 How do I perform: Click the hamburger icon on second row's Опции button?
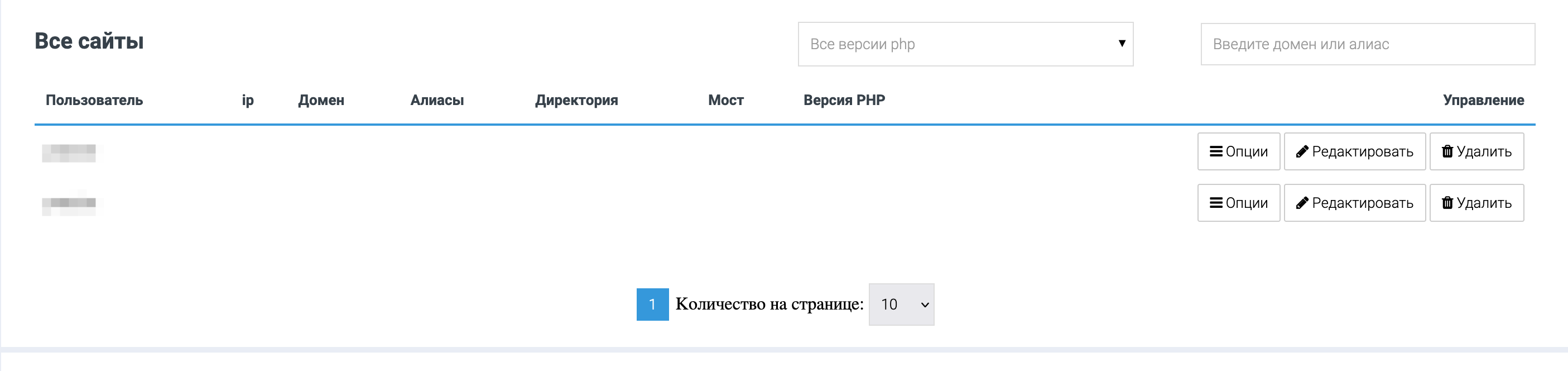coord(1215,203)
